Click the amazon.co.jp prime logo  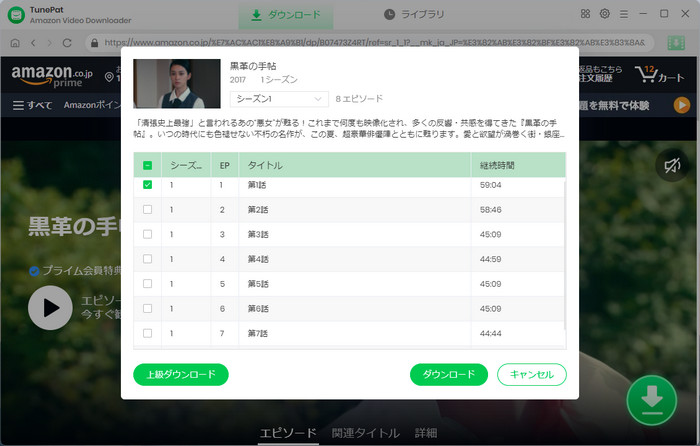click(52, 75)
